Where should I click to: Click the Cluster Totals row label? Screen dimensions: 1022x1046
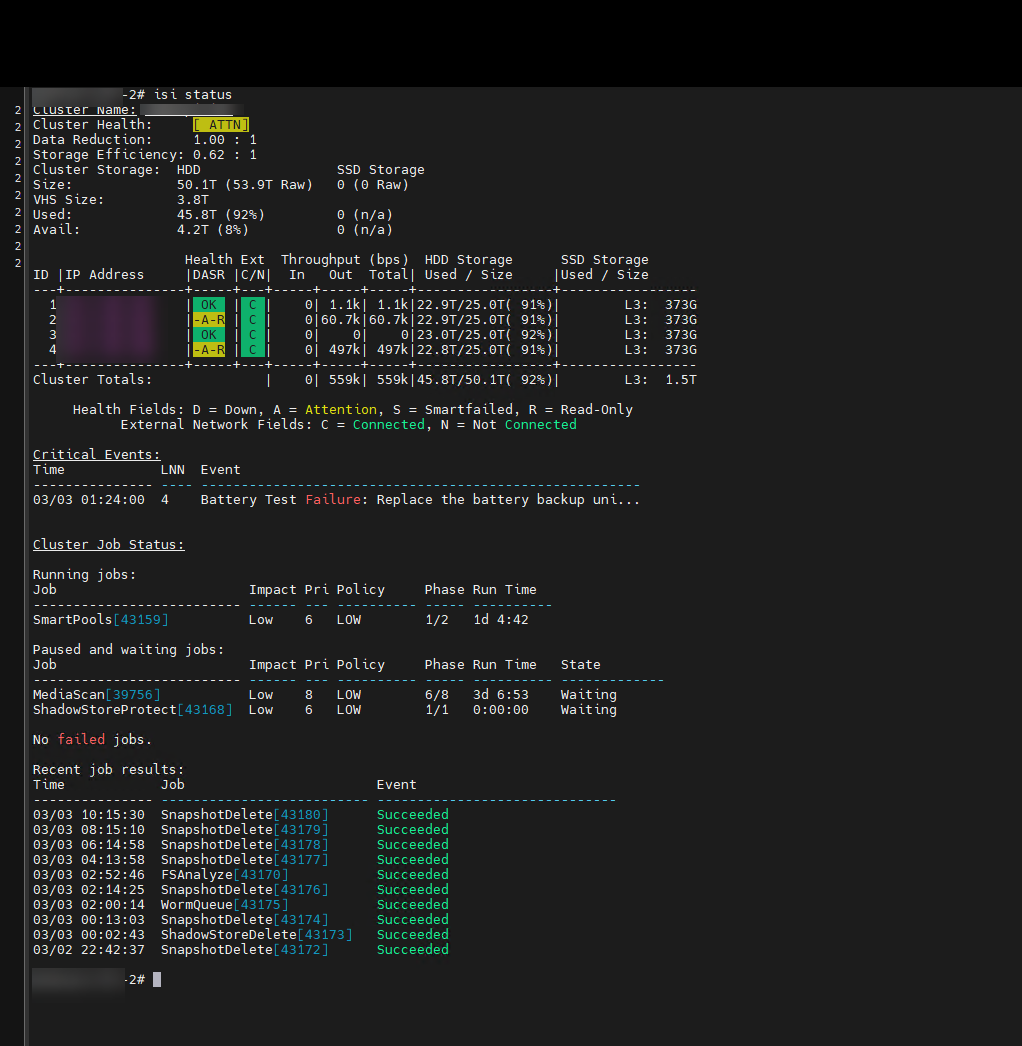tap(92, 380)
